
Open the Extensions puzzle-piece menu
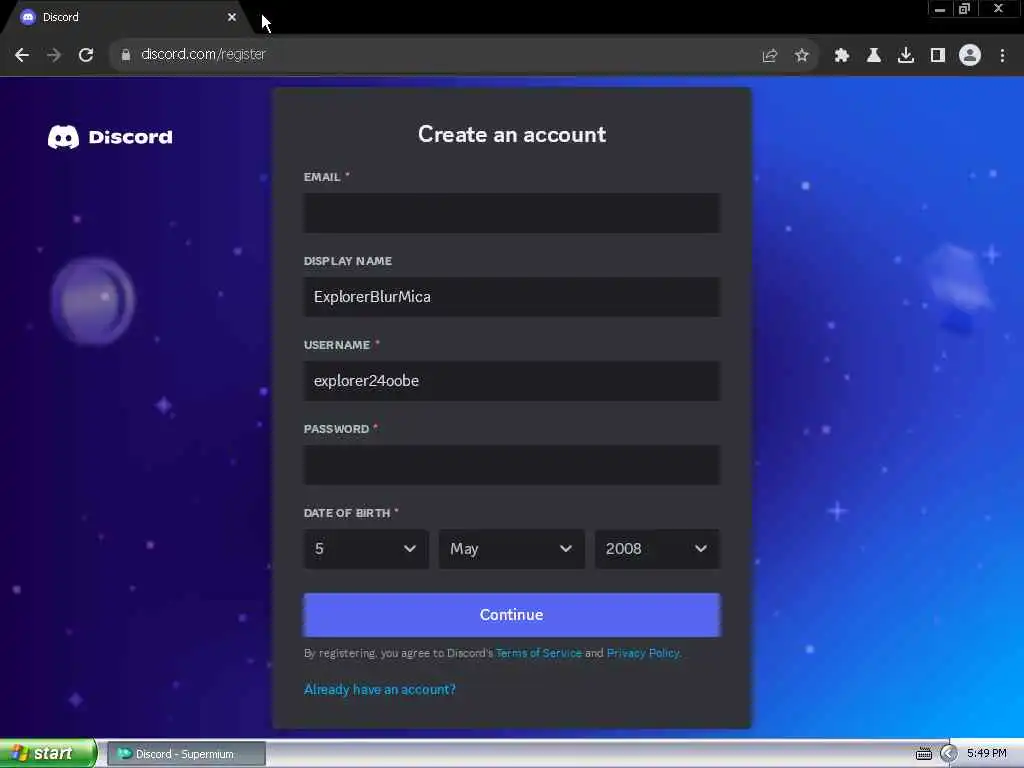pyautogui.click(x=842, y=56)
